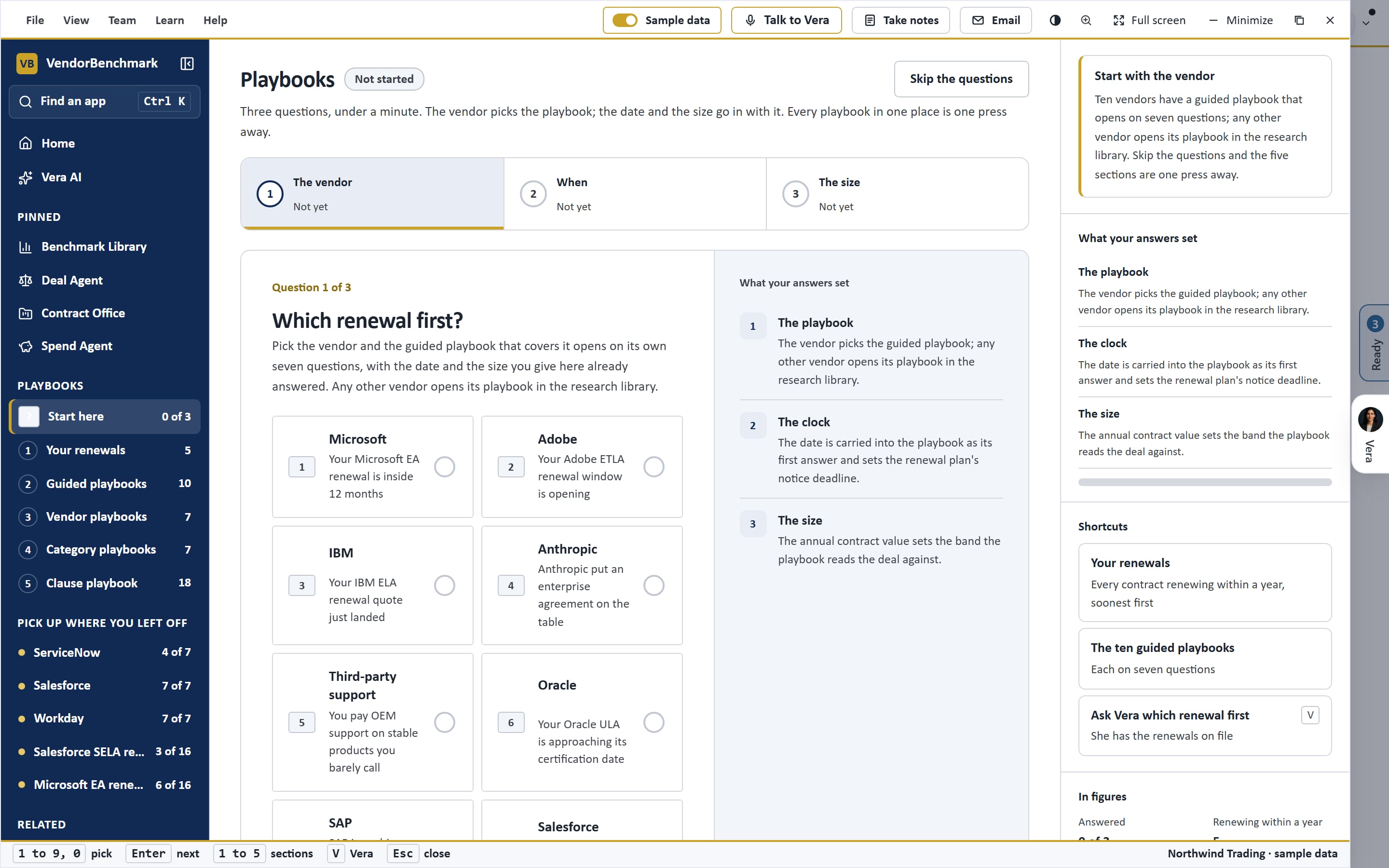
Task: Click the restore window icon
Action: [1299, 20]
